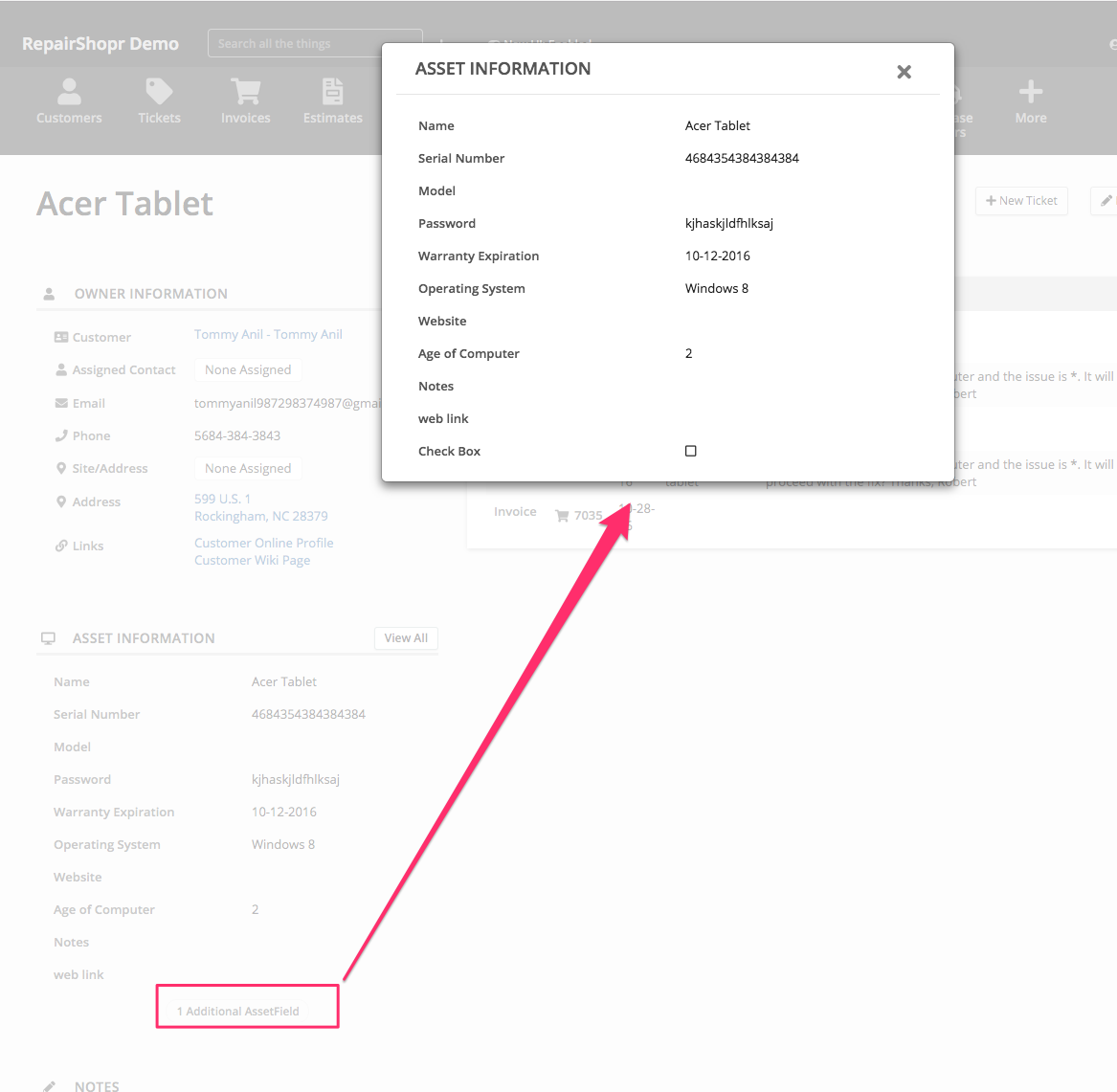Click the Search all the things field
The image size is (1117, 1092).
click(297, 44)
